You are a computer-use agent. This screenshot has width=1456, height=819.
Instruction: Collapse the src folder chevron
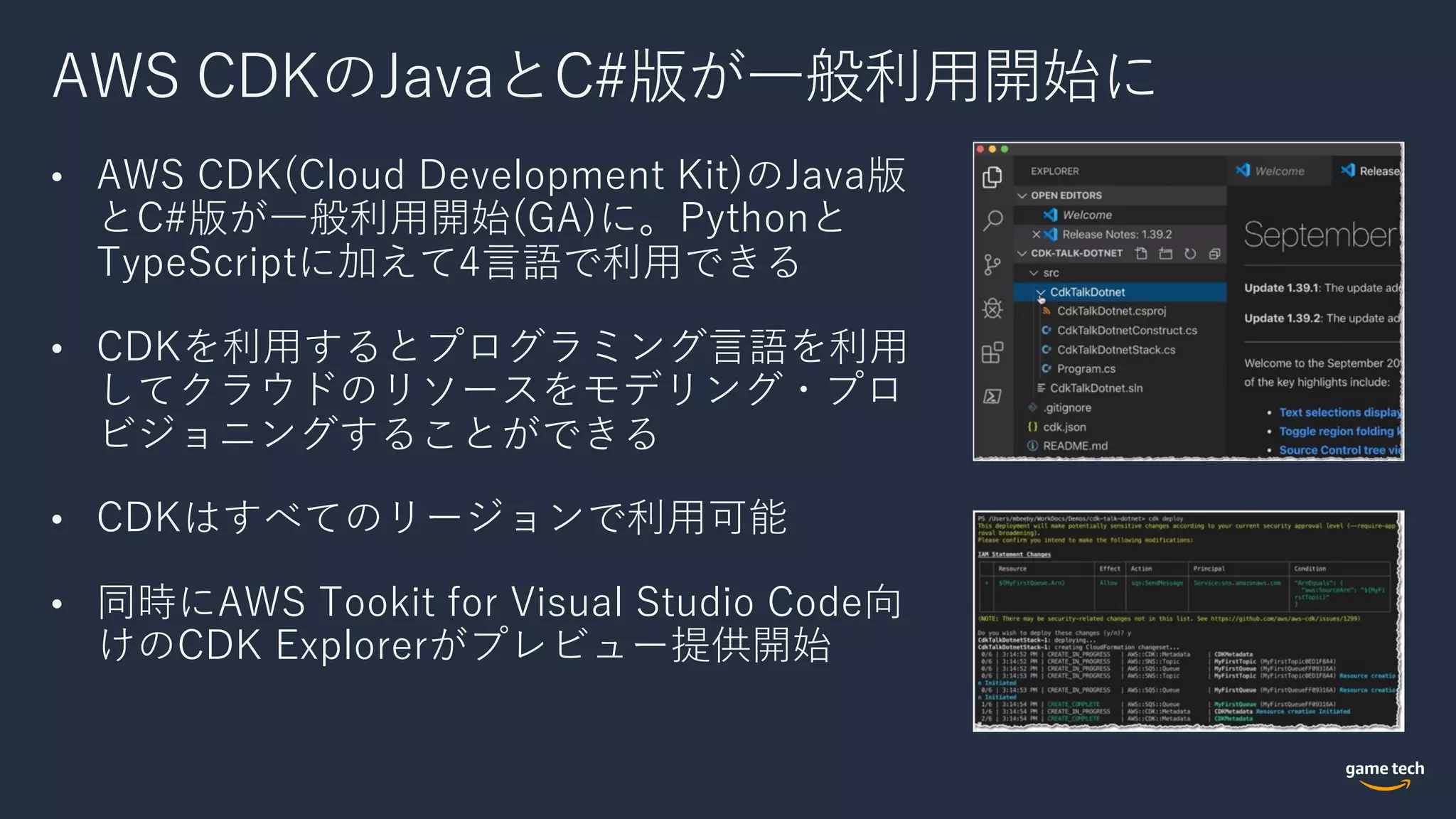[x=1034, y=273]
